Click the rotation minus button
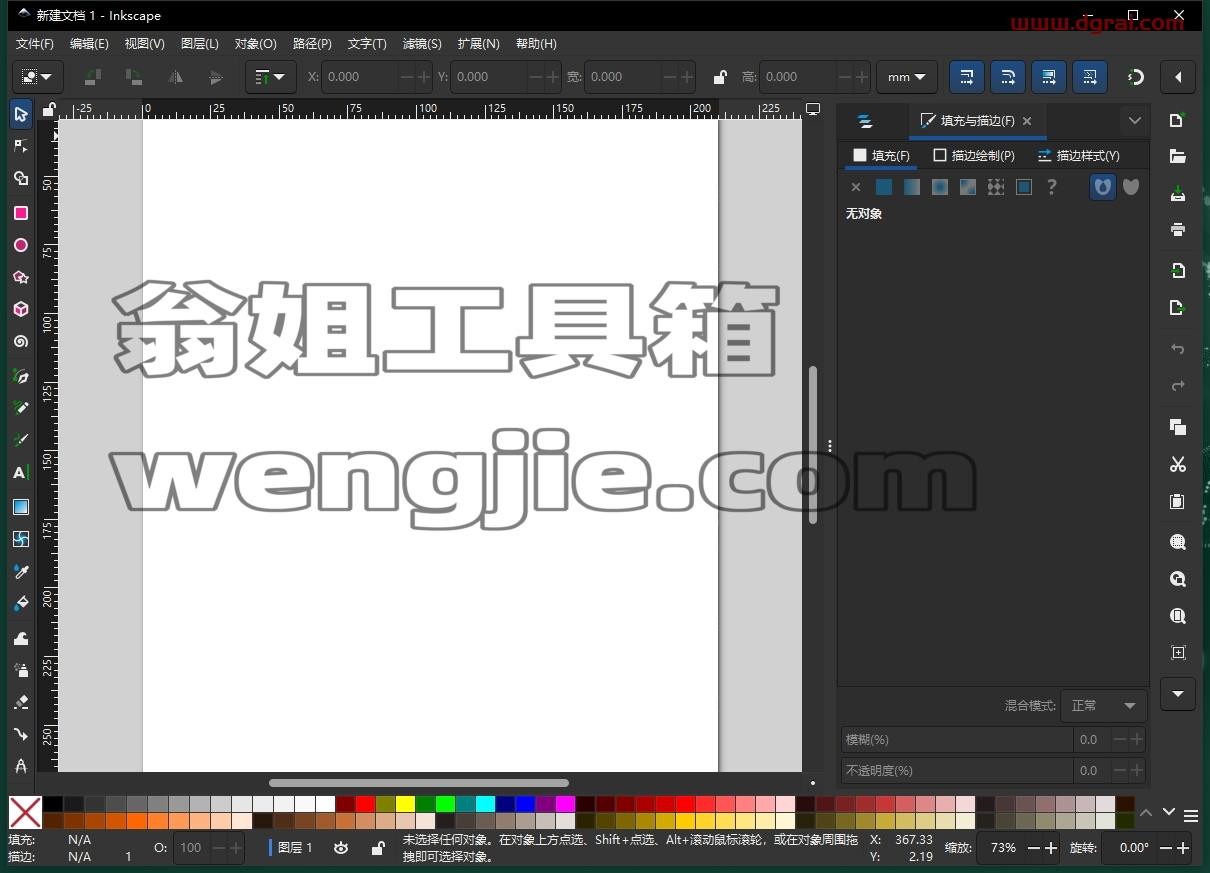Image resolution: width=1210 pixels, height=873 pixels. pyautogui.click(x=1165, y=848)
